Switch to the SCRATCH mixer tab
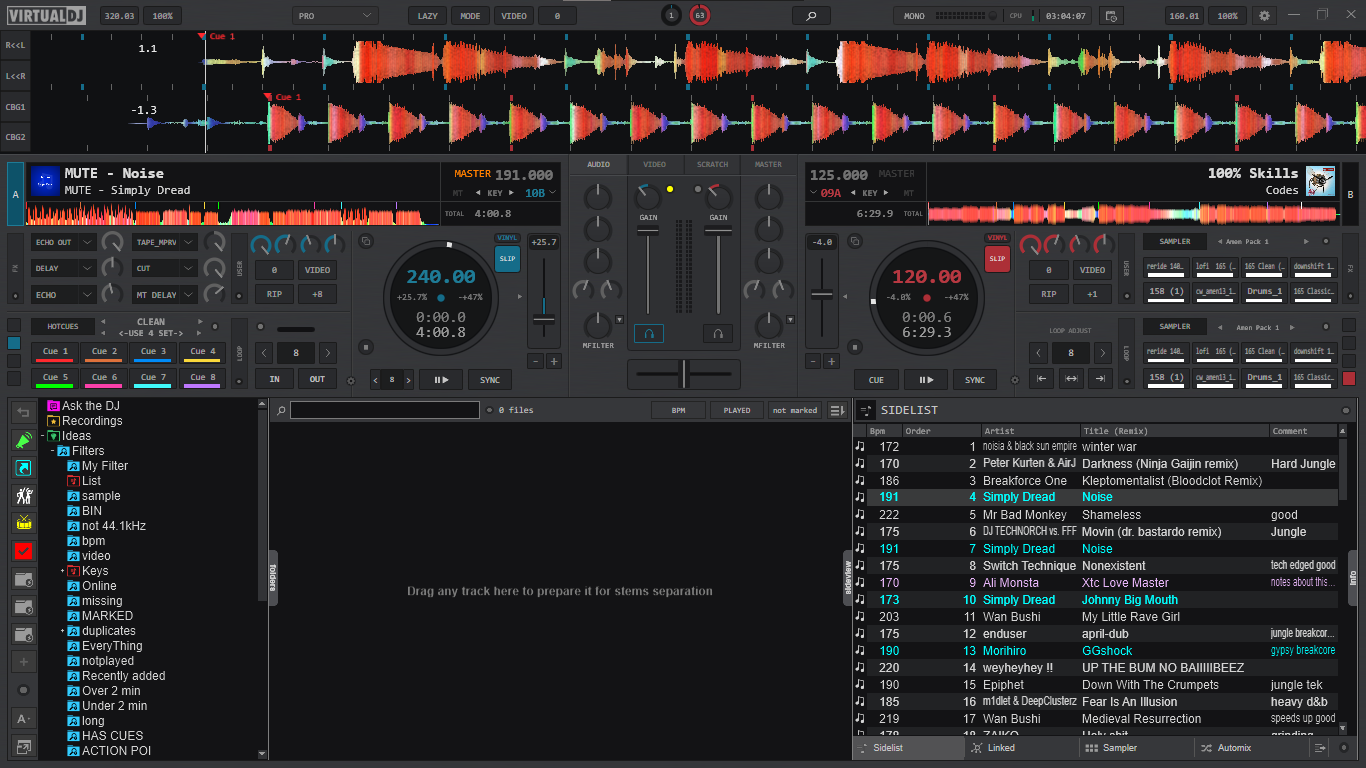This screenshot has height=768, width=1366. click(712, 164)
